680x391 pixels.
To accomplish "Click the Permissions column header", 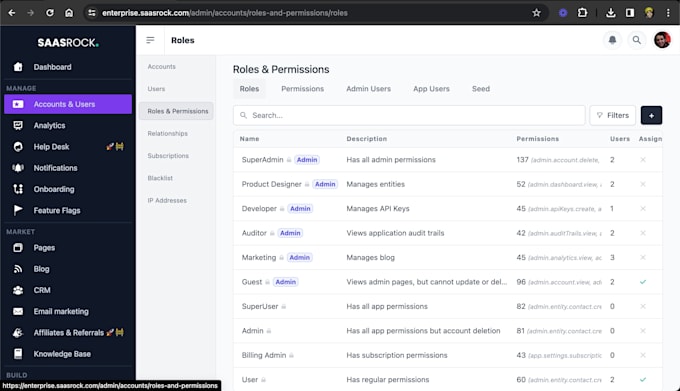I will click(x=537, y=139).
